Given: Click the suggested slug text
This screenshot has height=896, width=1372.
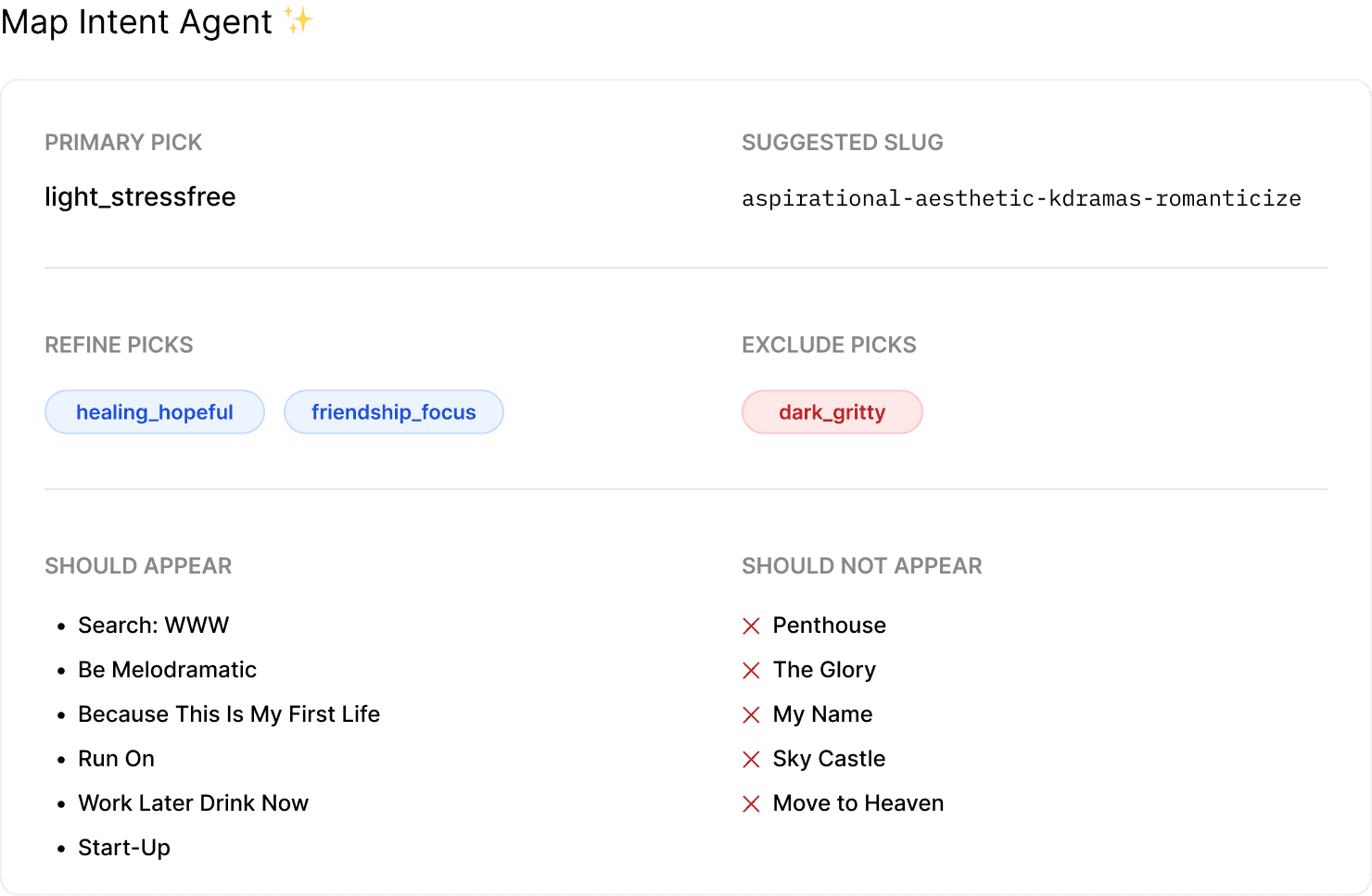Looking at the screenshot, I should click(x=1021, y=198).
